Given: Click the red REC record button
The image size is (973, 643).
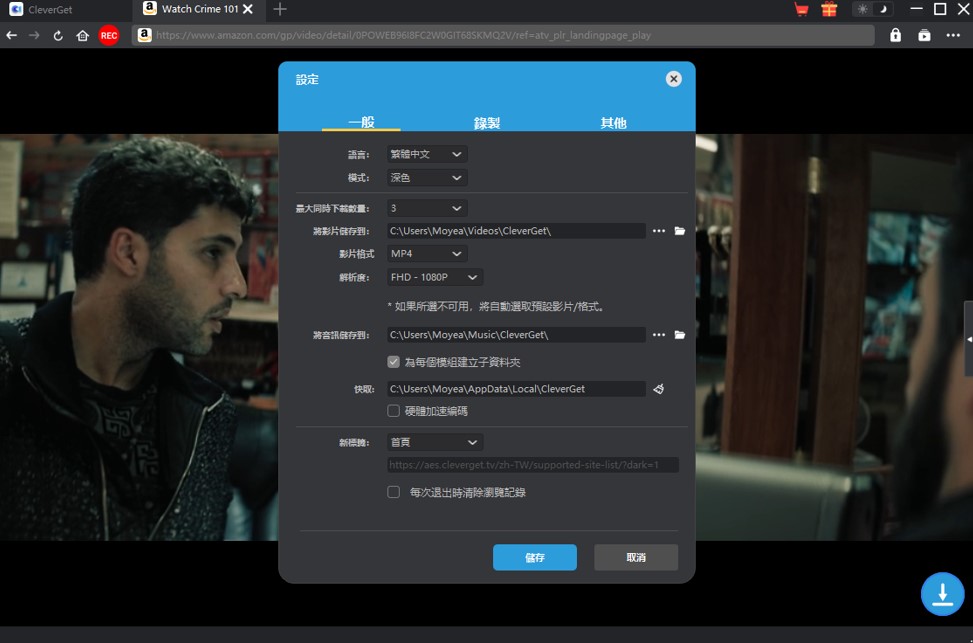Looking at the screenshot, I should [108, 35].
